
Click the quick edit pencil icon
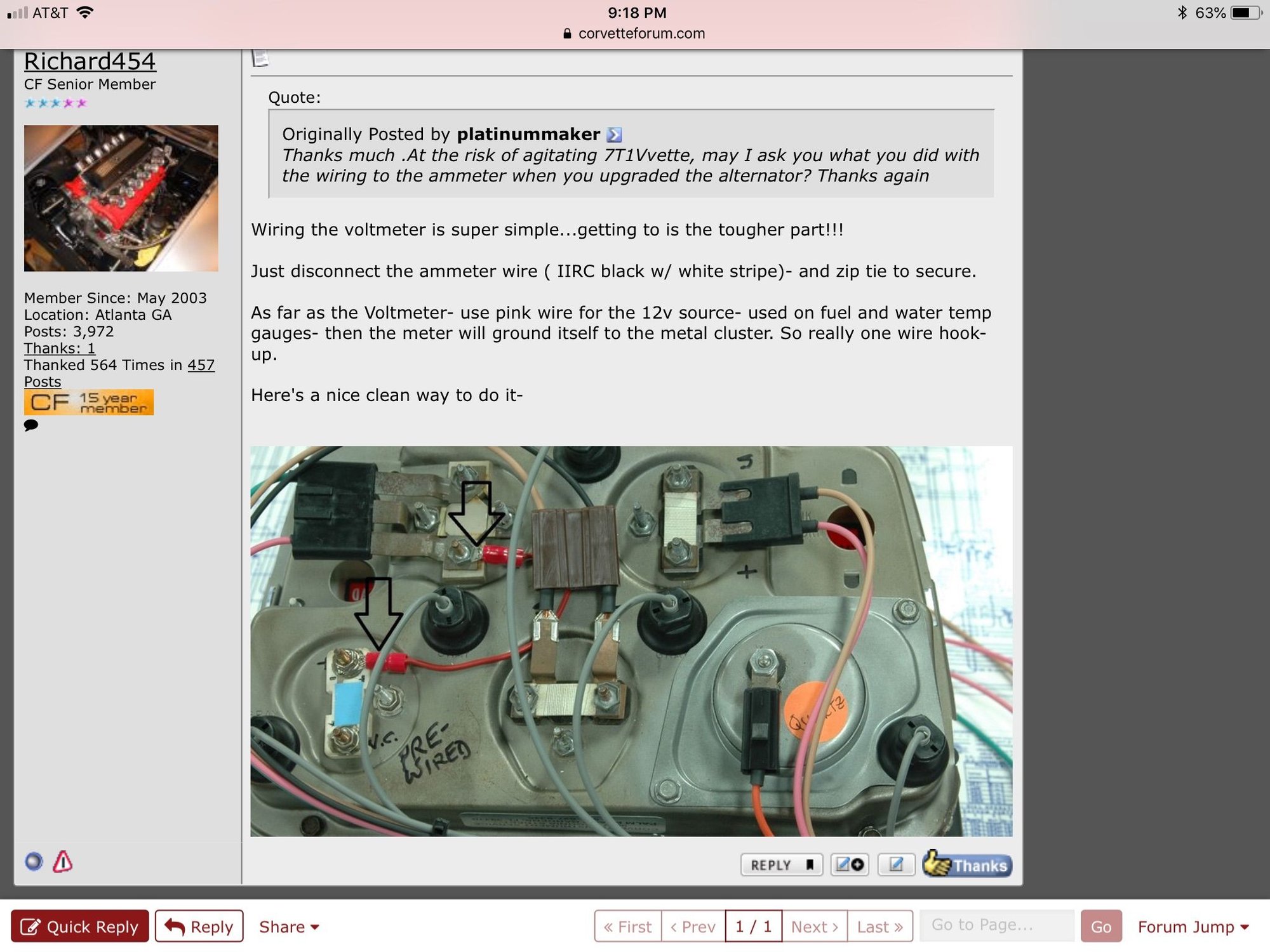[x=895, y=864]
